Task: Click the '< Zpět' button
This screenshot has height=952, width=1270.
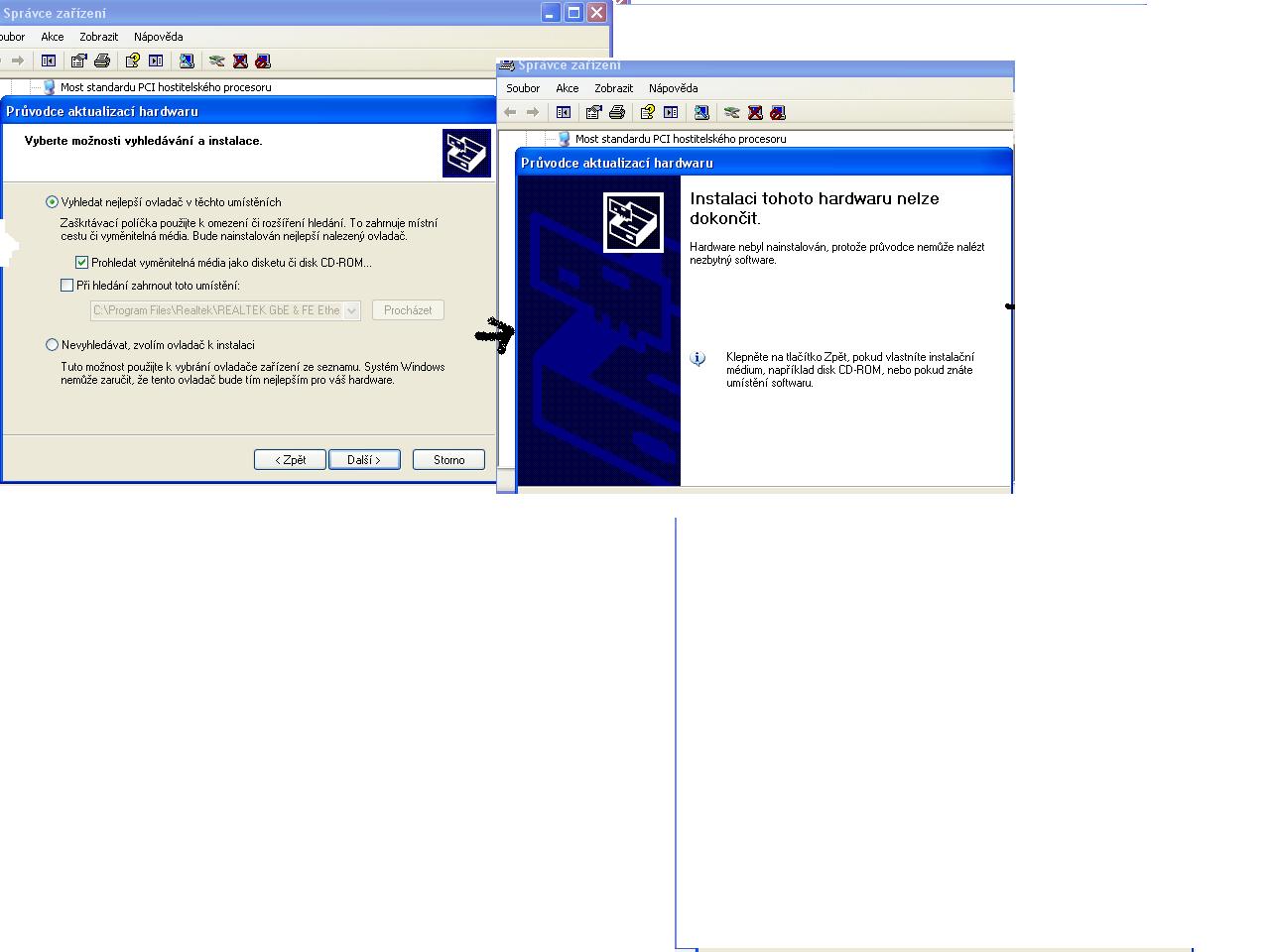Action: click(x=290, y=459)
